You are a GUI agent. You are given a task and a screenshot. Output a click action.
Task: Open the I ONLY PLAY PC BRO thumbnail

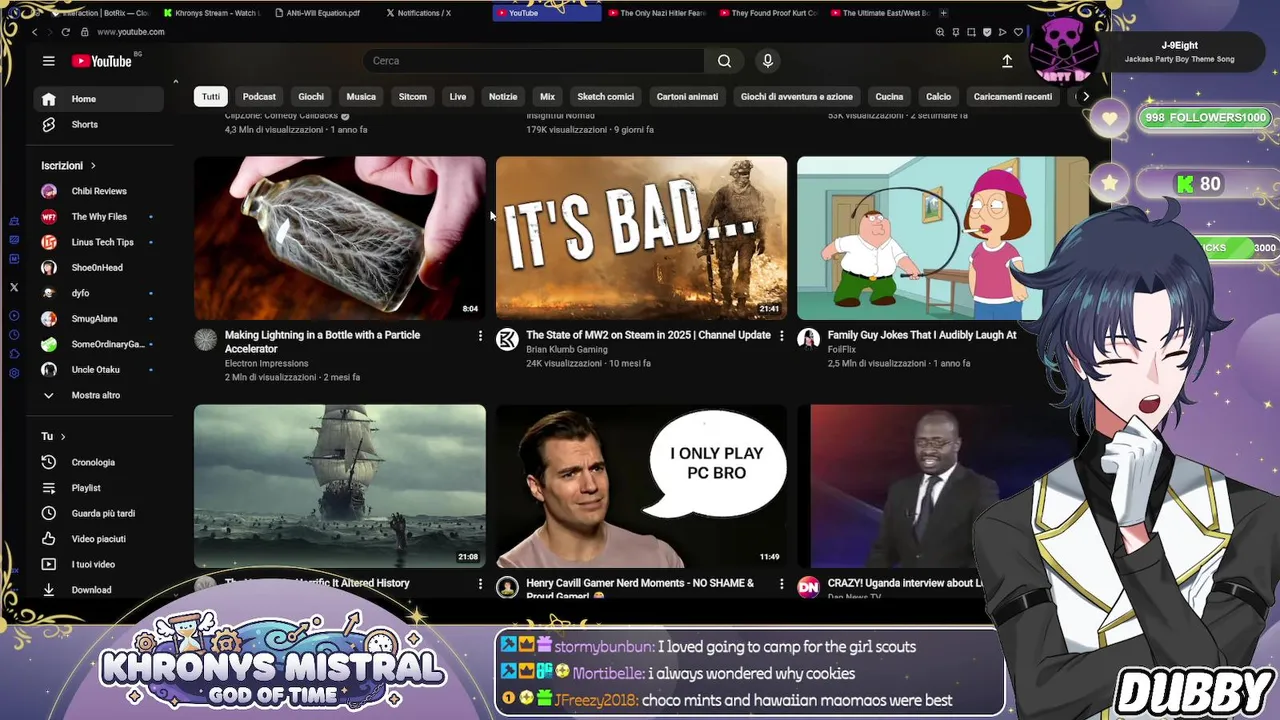(x=641, y=486)
